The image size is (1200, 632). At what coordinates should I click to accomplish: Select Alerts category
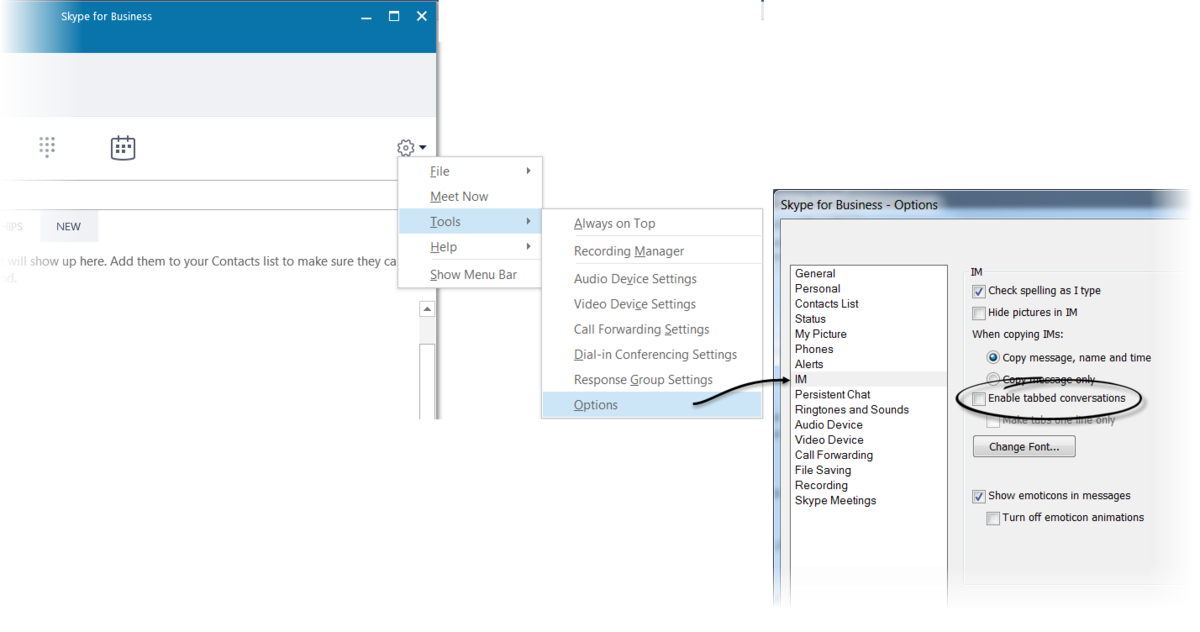pos(868,364)
